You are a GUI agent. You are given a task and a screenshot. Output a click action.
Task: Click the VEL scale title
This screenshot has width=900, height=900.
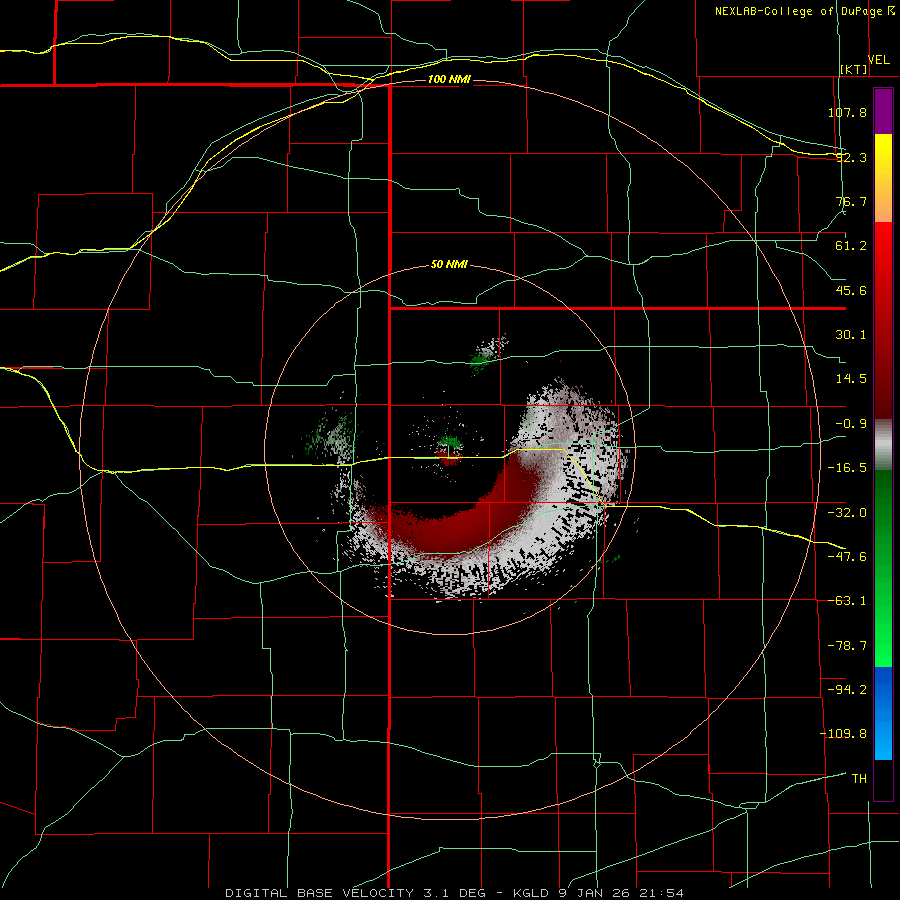[x=879, y=60]
